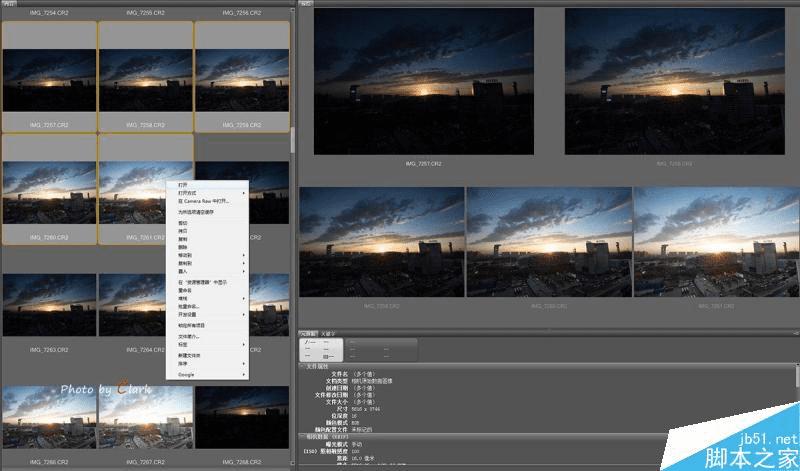Expand the 堆栈 submenu
Screen dimensions: 800x471
[x=183, y=298]
